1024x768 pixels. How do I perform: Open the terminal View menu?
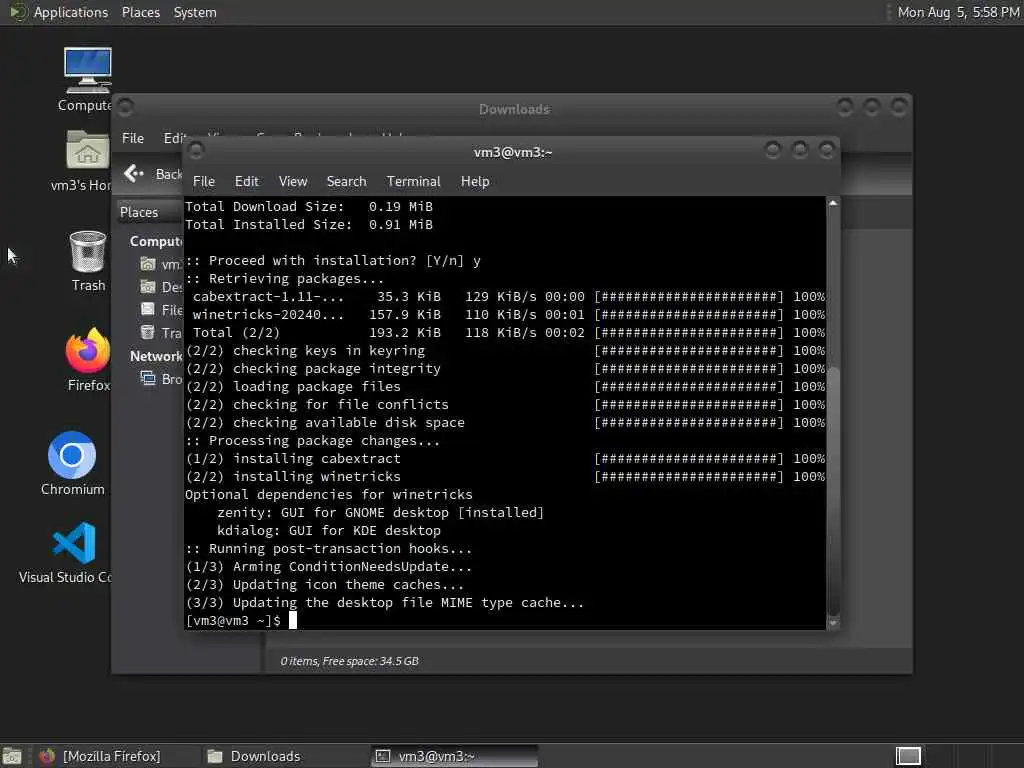293,182
